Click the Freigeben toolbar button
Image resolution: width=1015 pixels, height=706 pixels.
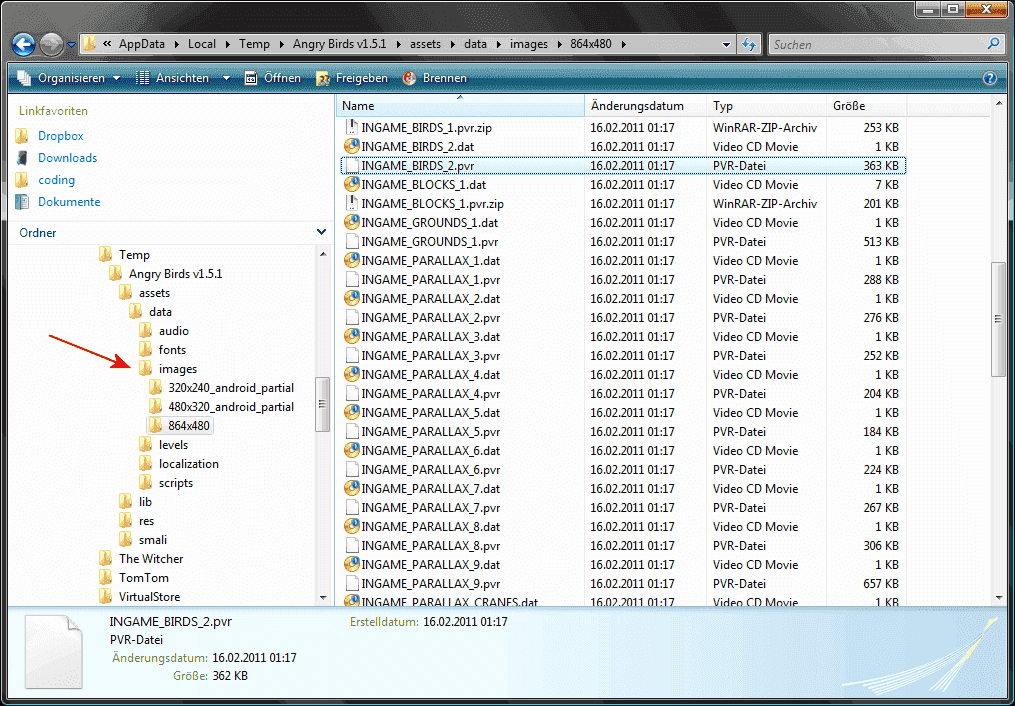[x=352, y=78]
